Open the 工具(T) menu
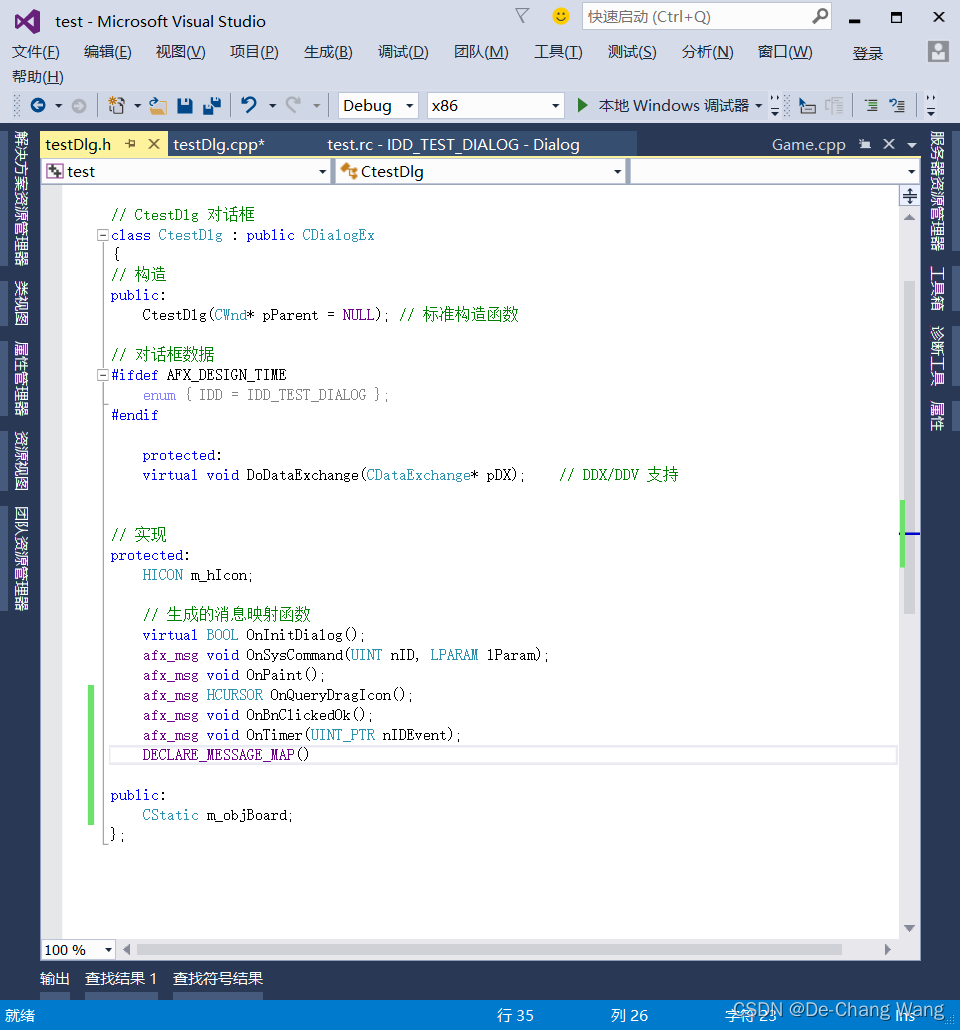The image size is (960, 1030). tap(558, 52)
